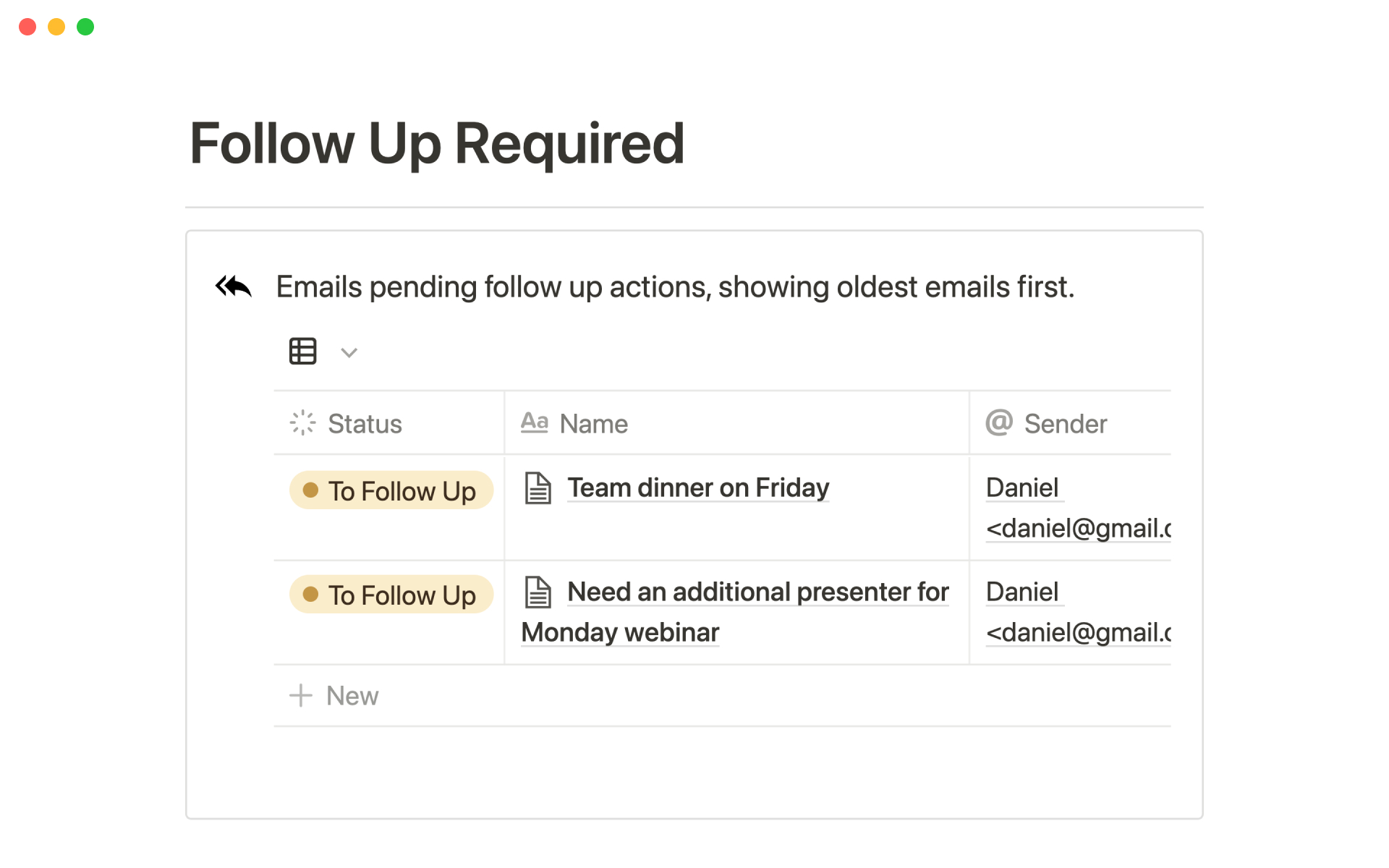Open the Team dinner on Friday email
The height and width of the screenshot is (868, 1389).
pyautogui.click(x=698, y=488)
